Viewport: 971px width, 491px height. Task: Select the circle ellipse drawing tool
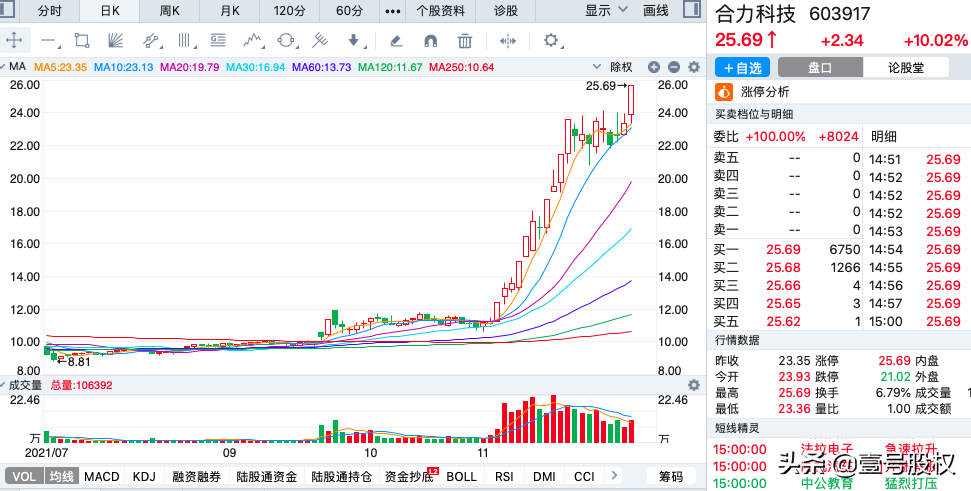pos(286,41)
